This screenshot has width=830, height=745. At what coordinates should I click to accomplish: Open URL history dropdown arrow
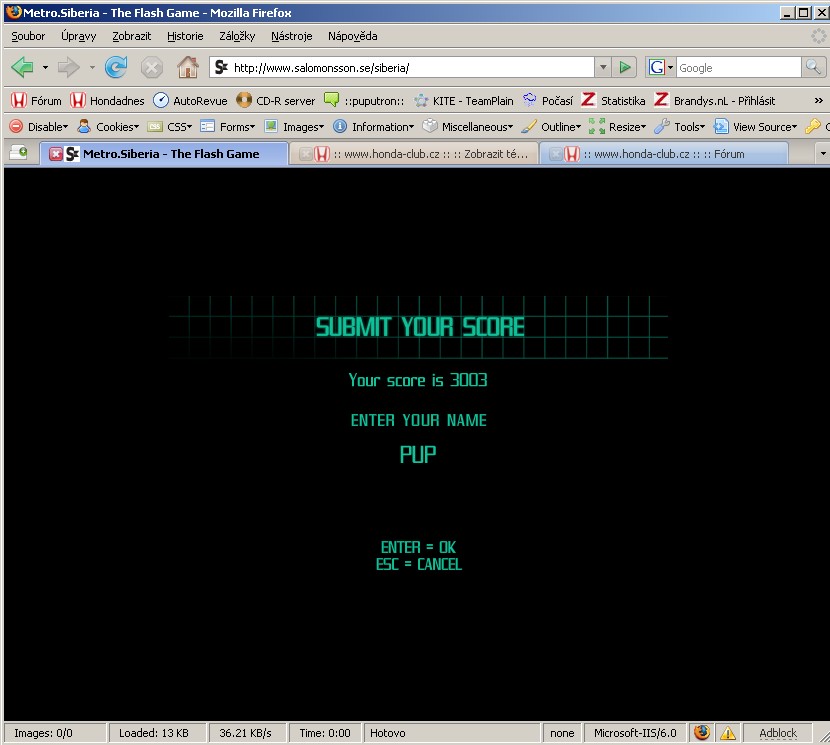pos(602,68)
